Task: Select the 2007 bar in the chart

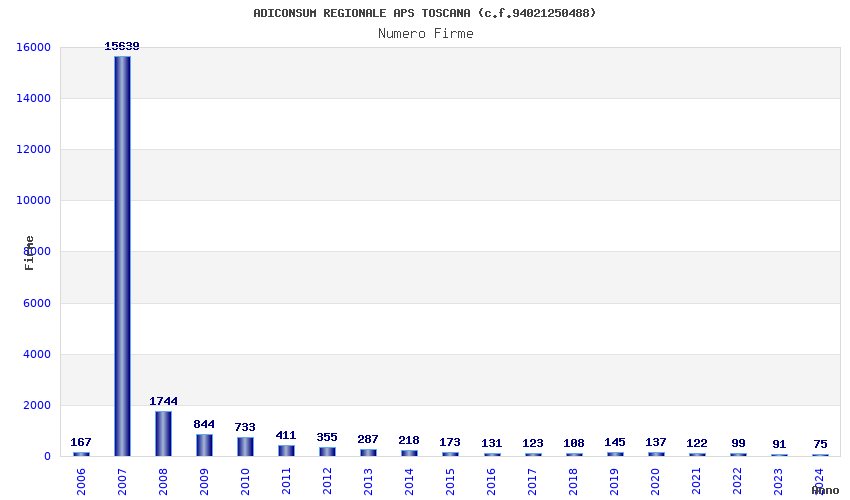Action: [x=122, y=256]
